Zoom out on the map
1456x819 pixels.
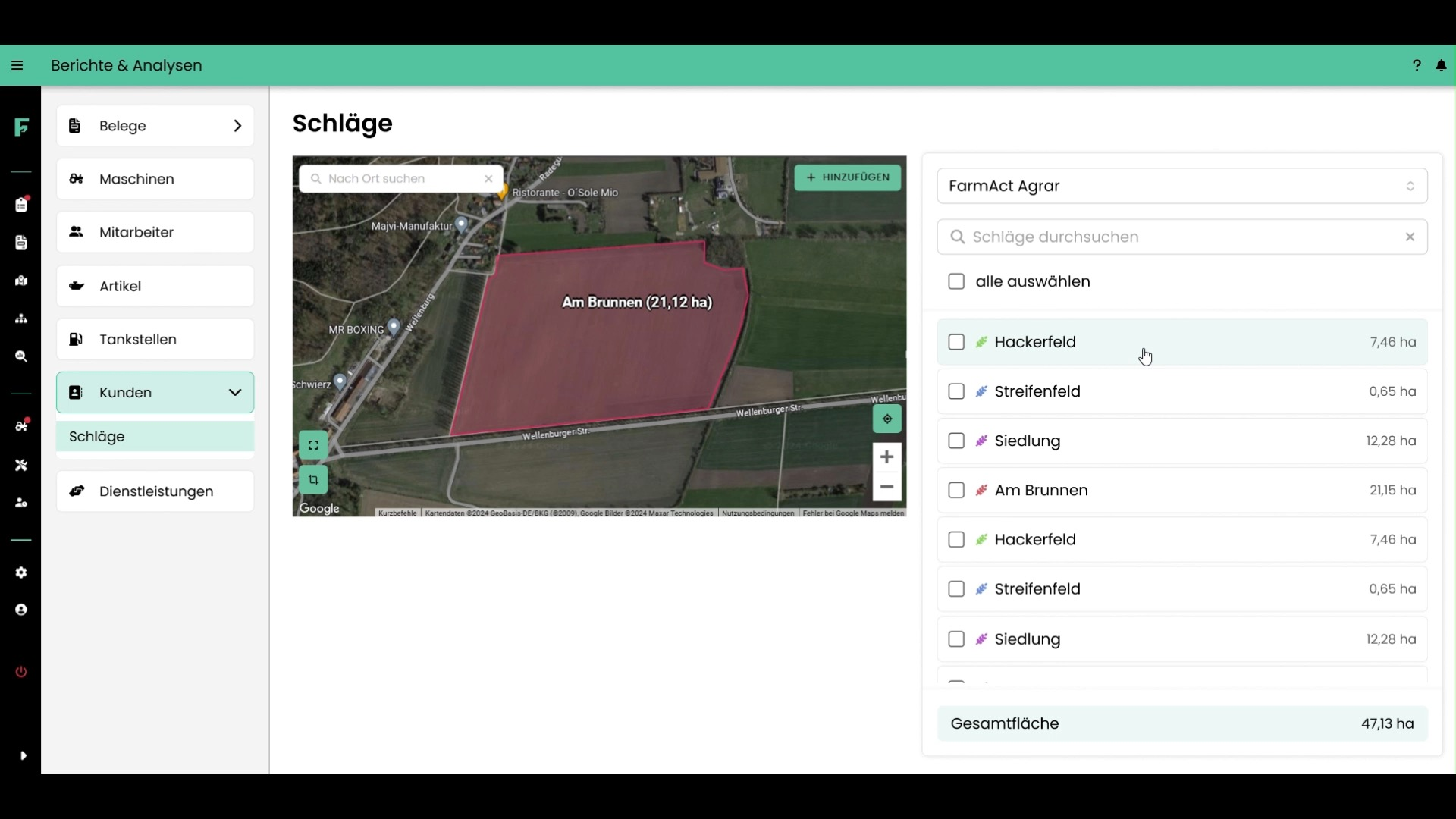pyautogui.click(x=886, y=487)
